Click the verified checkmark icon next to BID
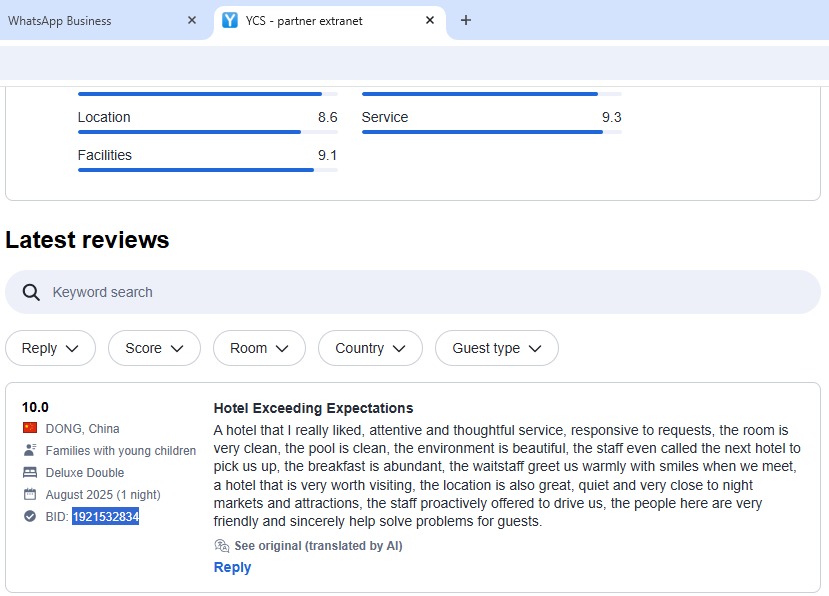 (30, 517)
